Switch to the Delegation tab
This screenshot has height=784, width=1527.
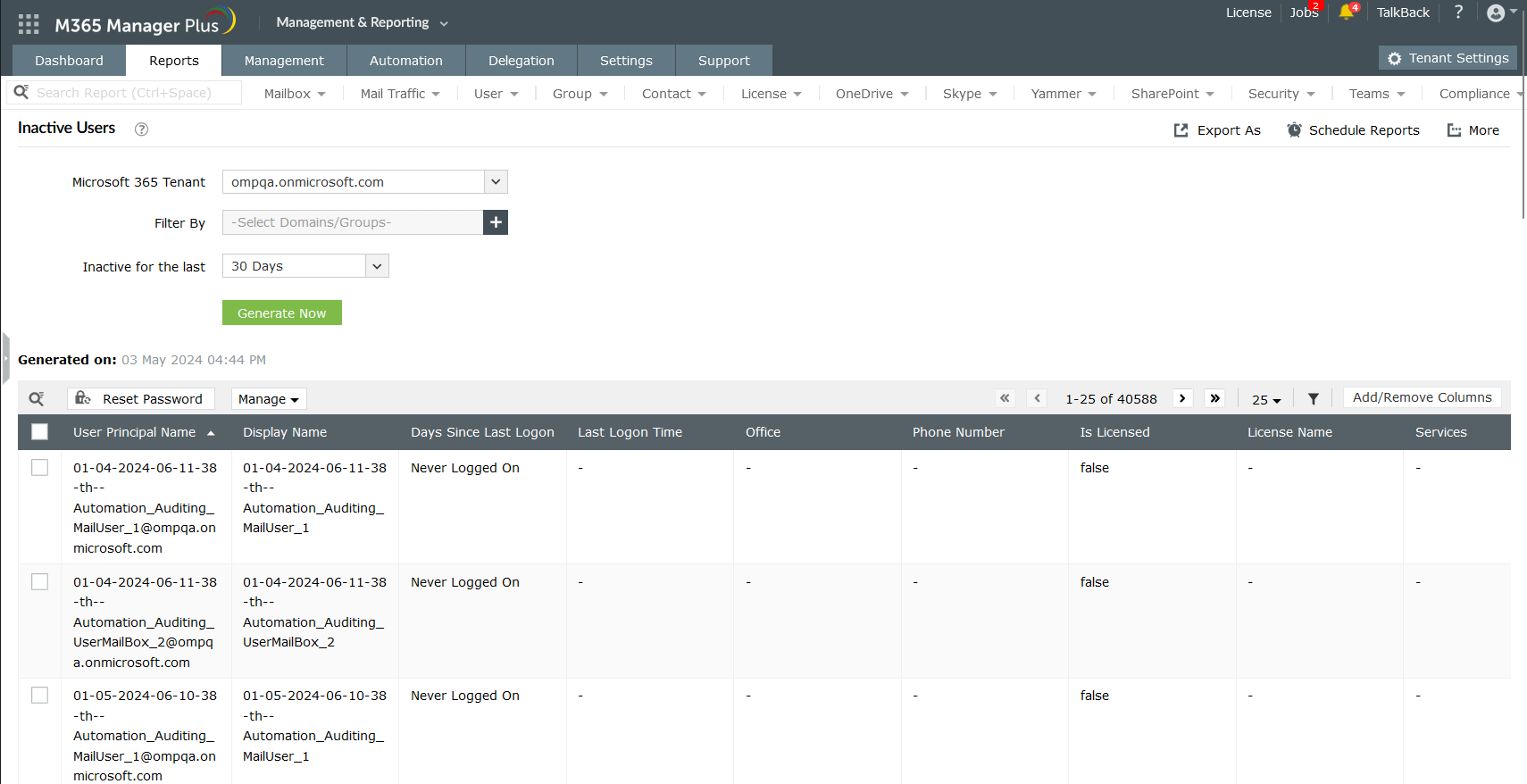[x=522, y=61]
